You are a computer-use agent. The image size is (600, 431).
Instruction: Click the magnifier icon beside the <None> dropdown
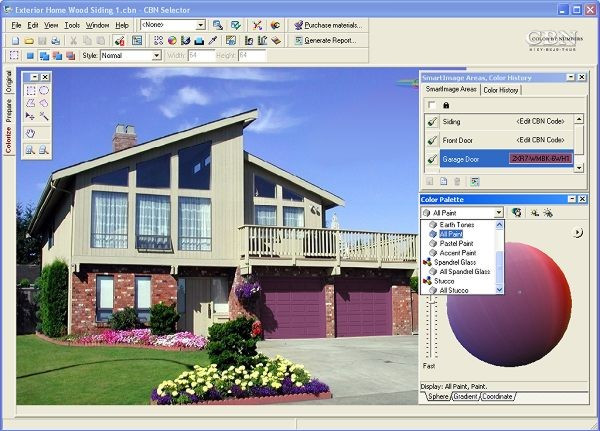coord(218,25)
